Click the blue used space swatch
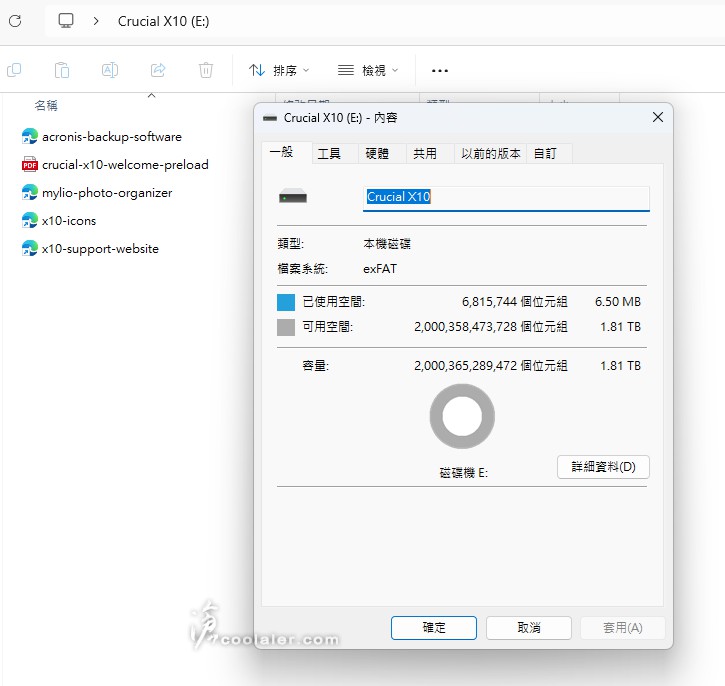Screen dimensions: 725x686 tap(286, 302)
